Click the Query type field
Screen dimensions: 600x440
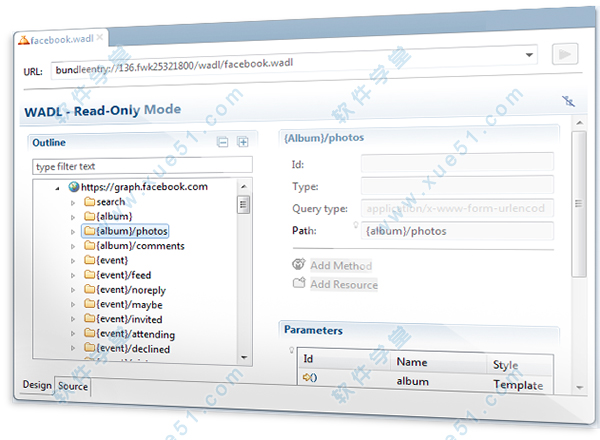pyautogui.click(x=457, y=208)
